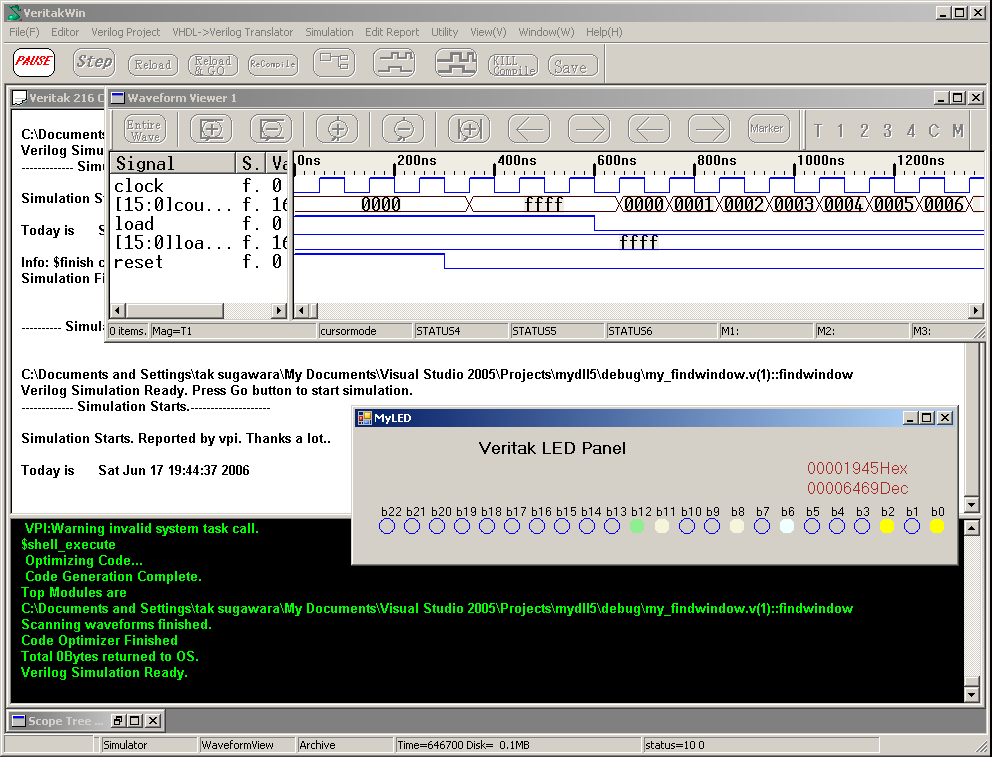This screenshot has height=757, width=992.
Task: Click the KILL Compile button
Action: point(513,65)
